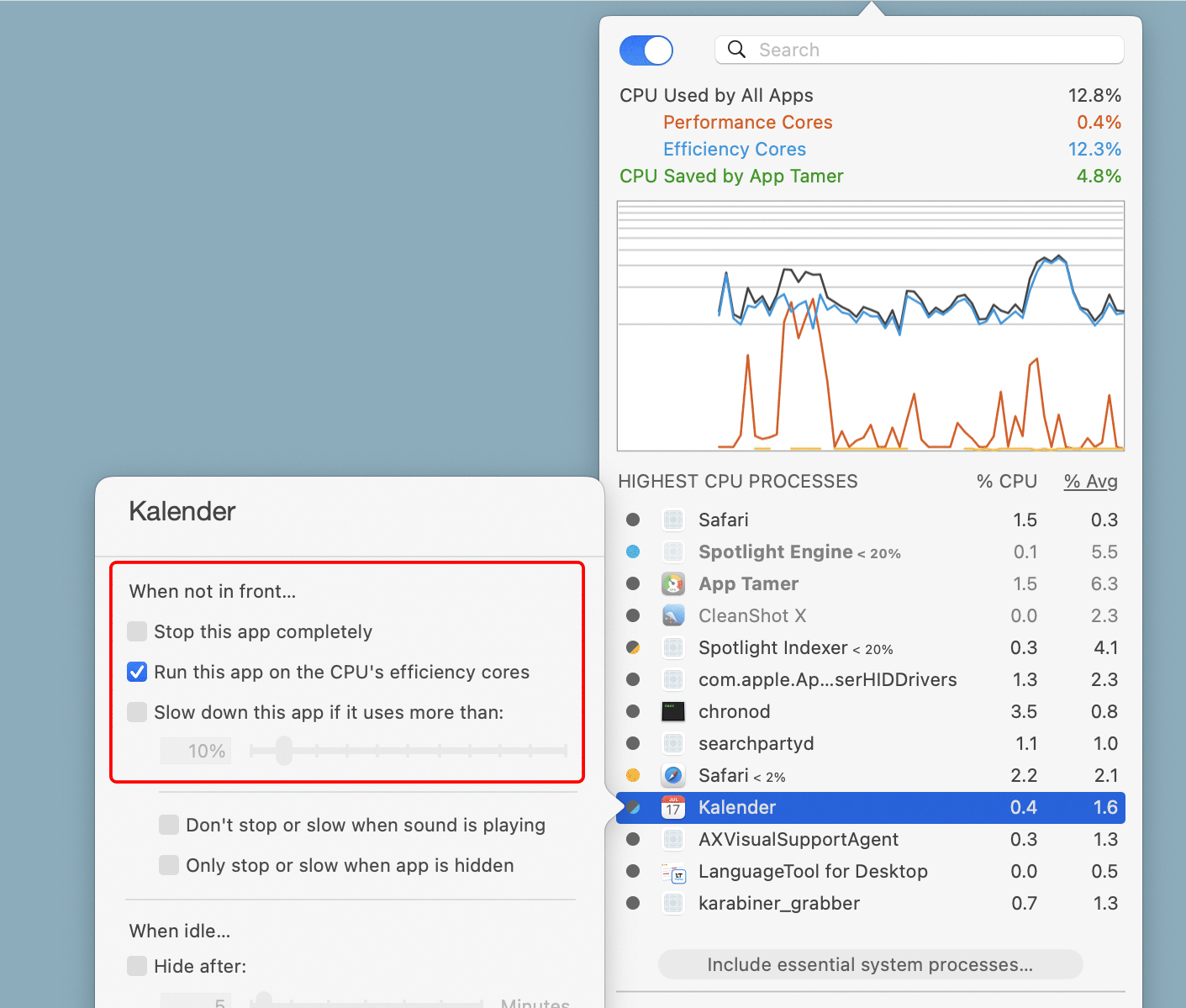Screen dimensions: 1186x1008
Task: Click the status dot beside karabiner_grabber
Action: click(x=633, y=903)
